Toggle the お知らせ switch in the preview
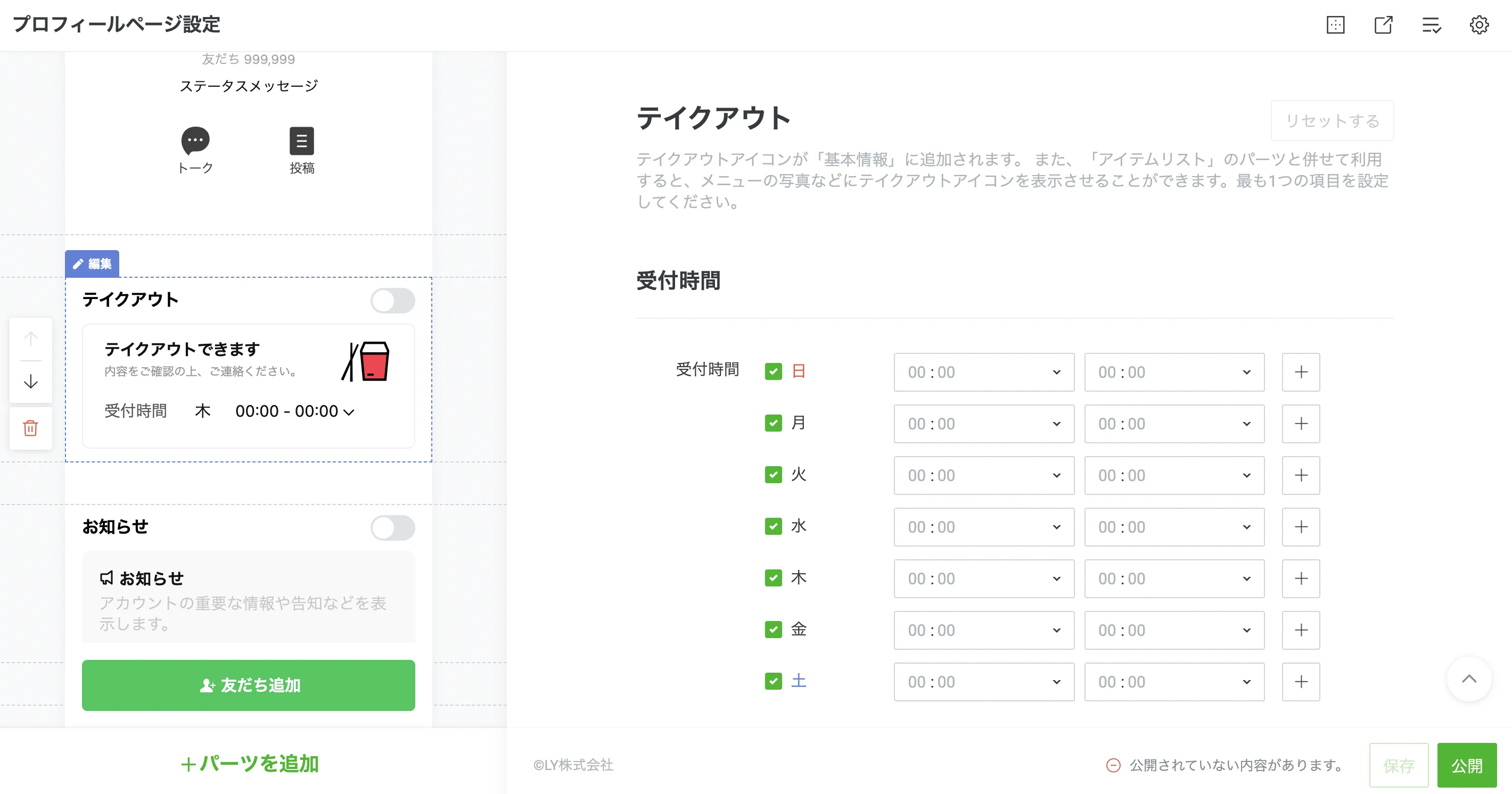 (393, 527)
